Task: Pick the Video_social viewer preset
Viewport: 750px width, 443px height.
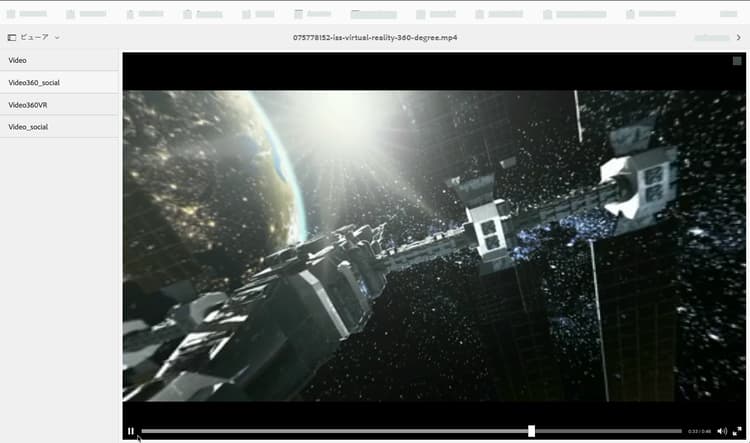Action: [x=59, y=127]
